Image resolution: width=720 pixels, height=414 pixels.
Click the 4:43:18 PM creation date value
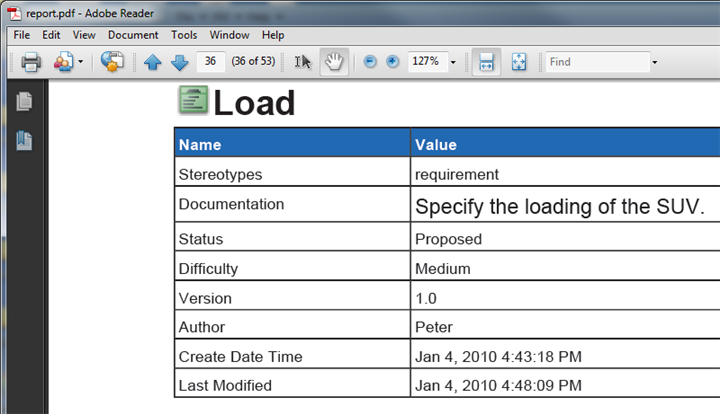point(498,357)
